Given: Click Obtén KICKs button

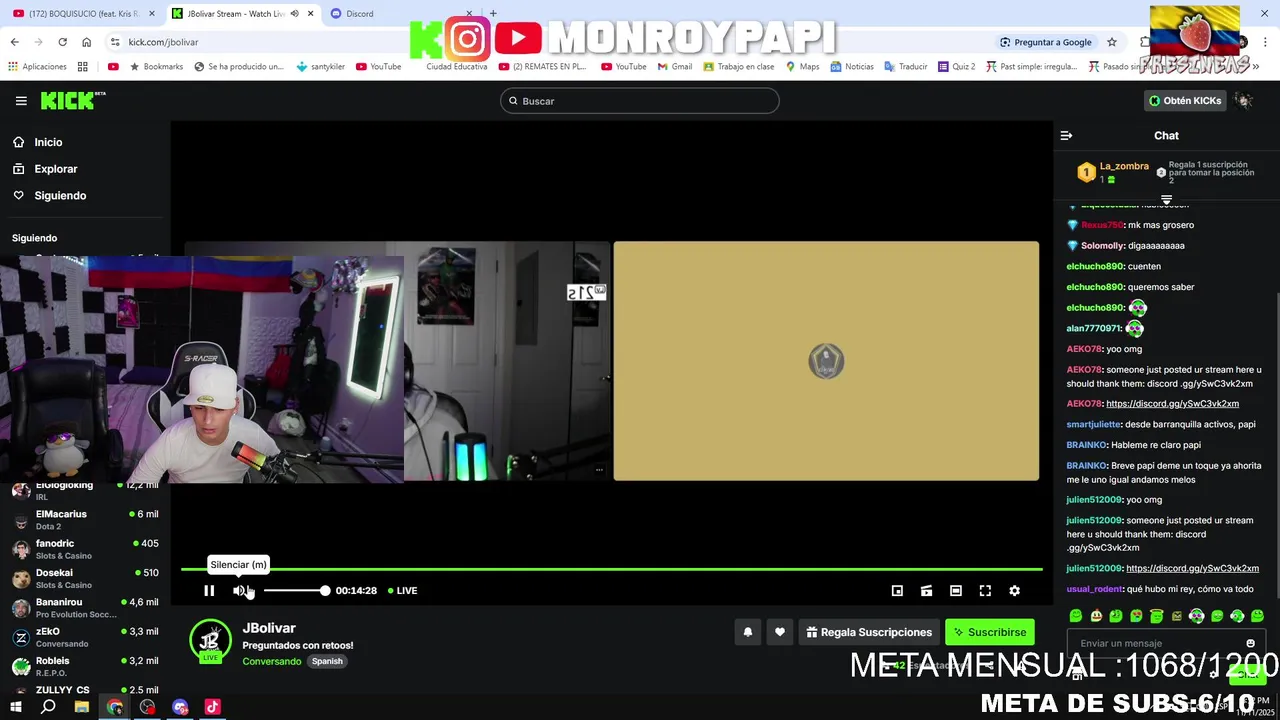Looking at the screenshot, I should pos(1185,101).
